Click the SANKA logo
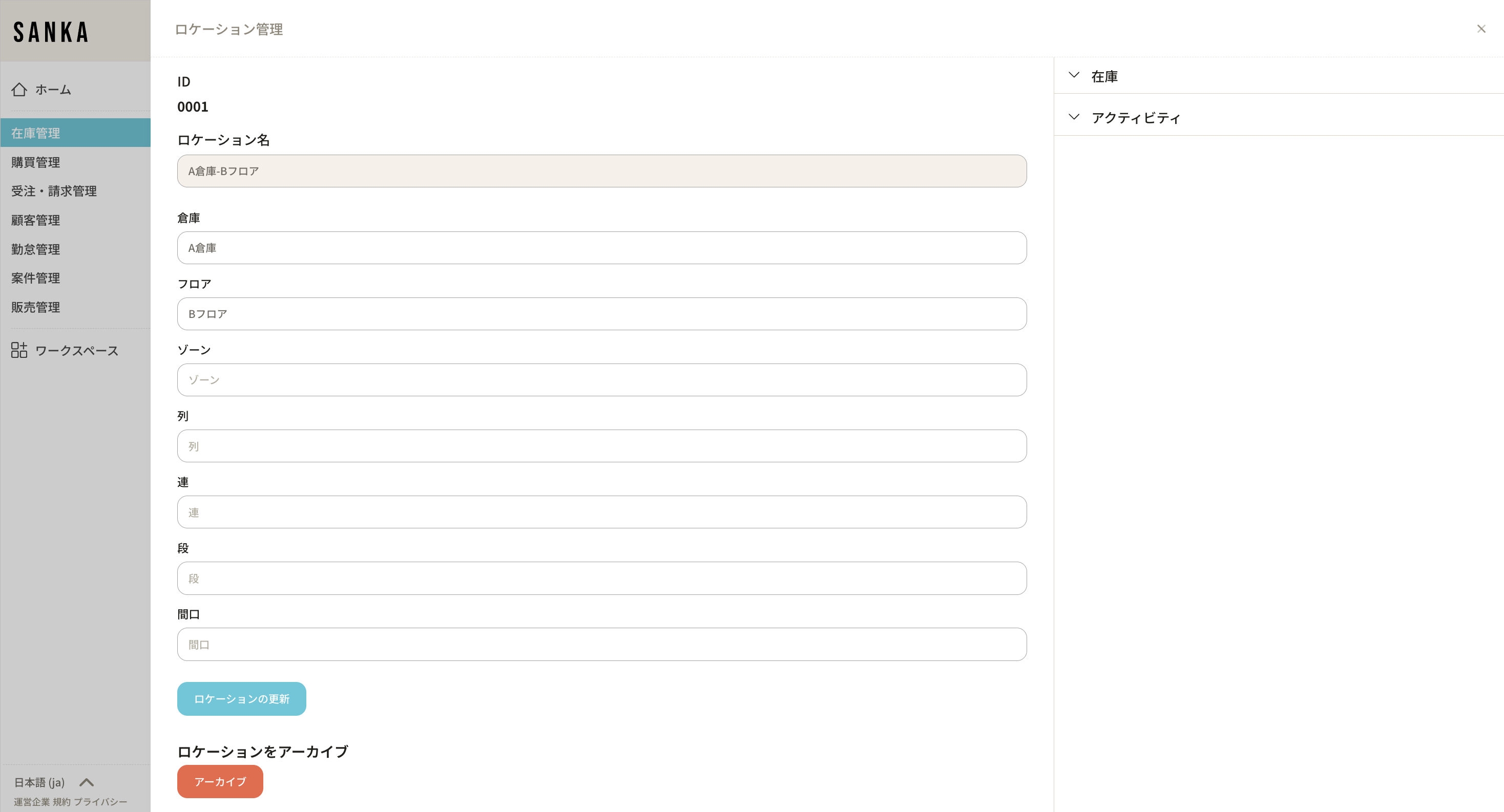 (x=51, y=32)
